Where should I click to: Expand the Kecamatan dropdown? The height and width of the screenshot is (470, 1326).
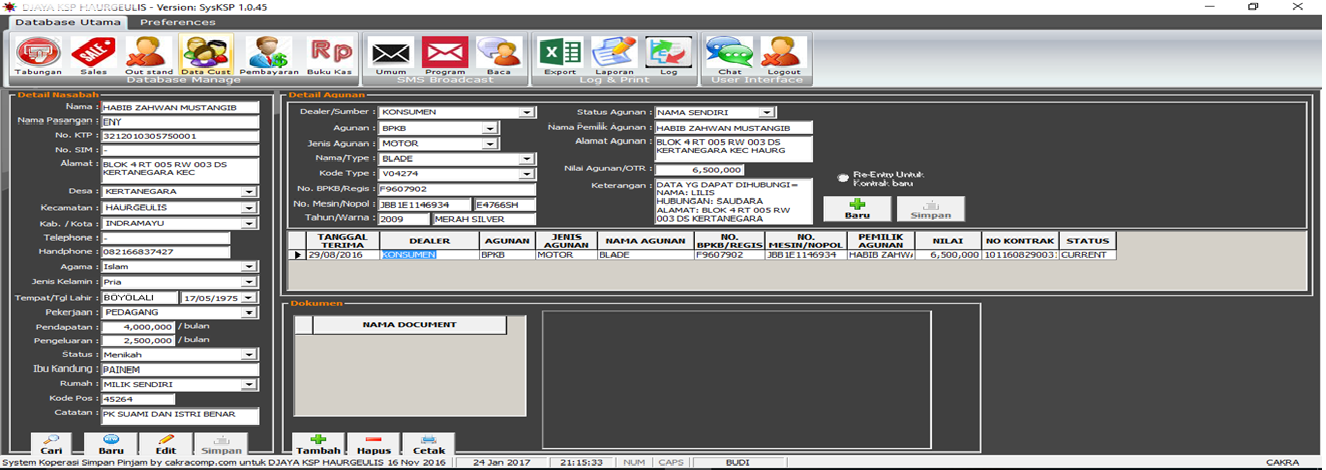(249, 208)
